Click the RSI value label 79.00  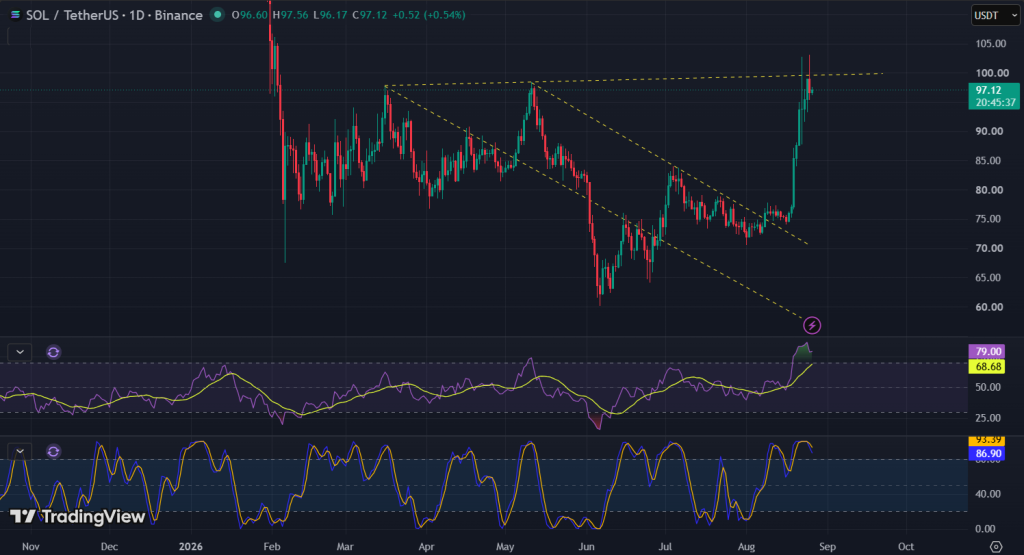(x=988, y=351)
